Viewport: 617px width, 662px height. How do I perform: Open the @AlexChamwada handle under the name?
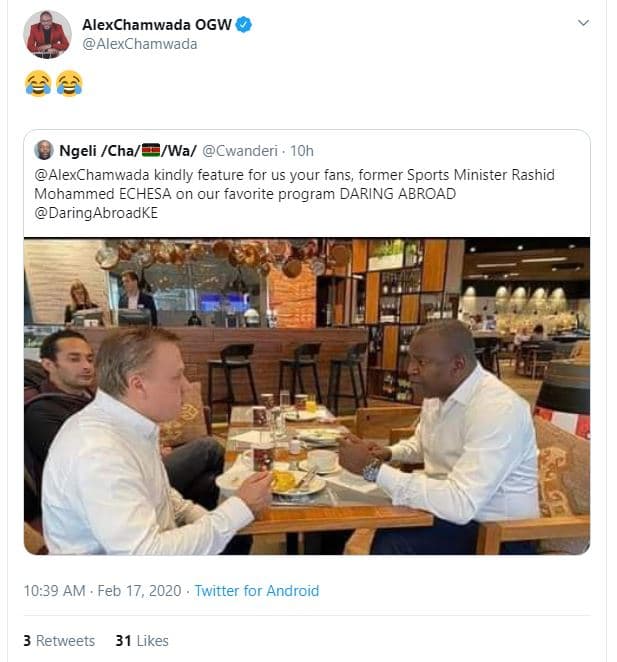click(x=139, y=44)
